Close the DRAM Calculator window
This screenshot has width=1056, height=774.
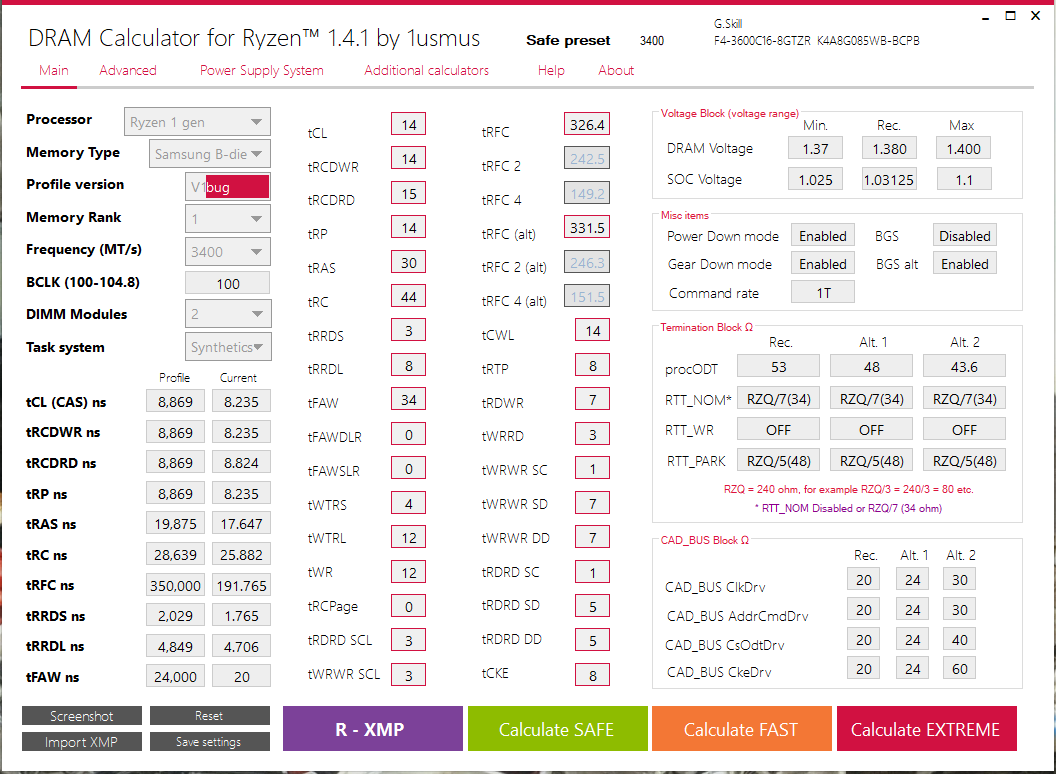tap(1035, 15)
